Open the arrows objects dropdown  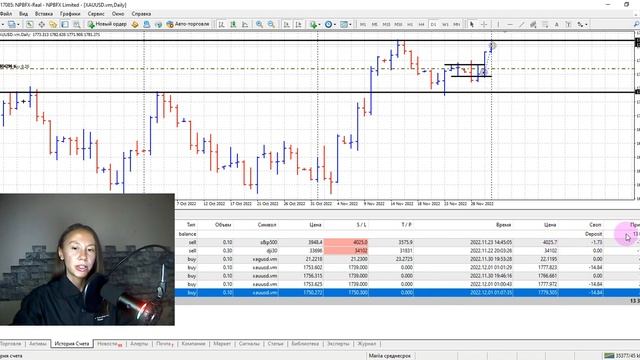tap(582, 24)
